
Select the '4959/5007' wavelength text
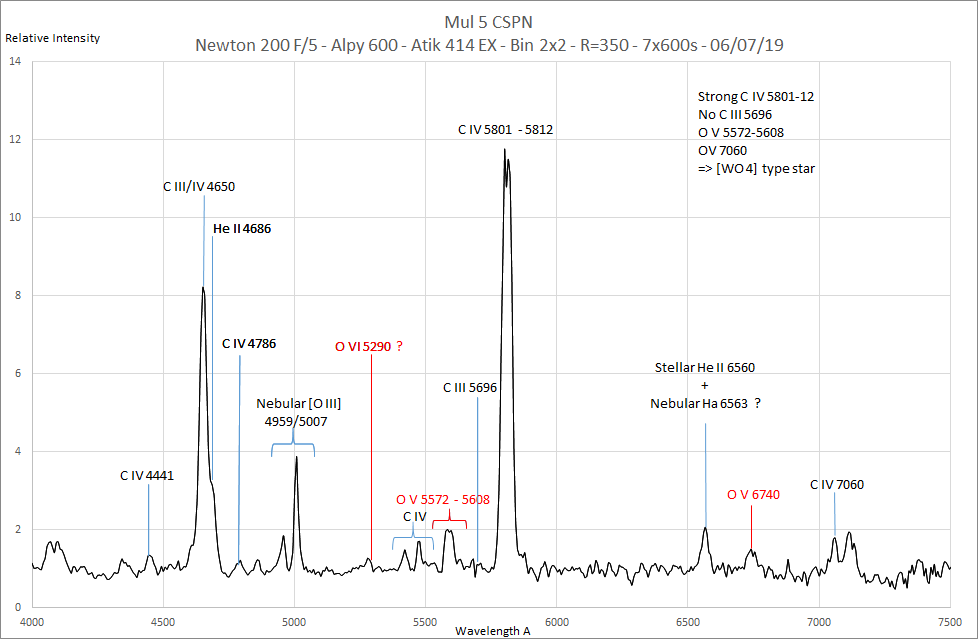point(296,421)
